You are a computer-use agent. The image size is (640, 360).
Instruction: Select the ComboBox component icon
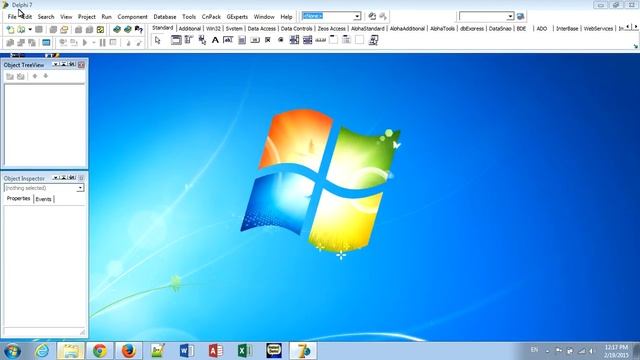click(x=307, y=40)
